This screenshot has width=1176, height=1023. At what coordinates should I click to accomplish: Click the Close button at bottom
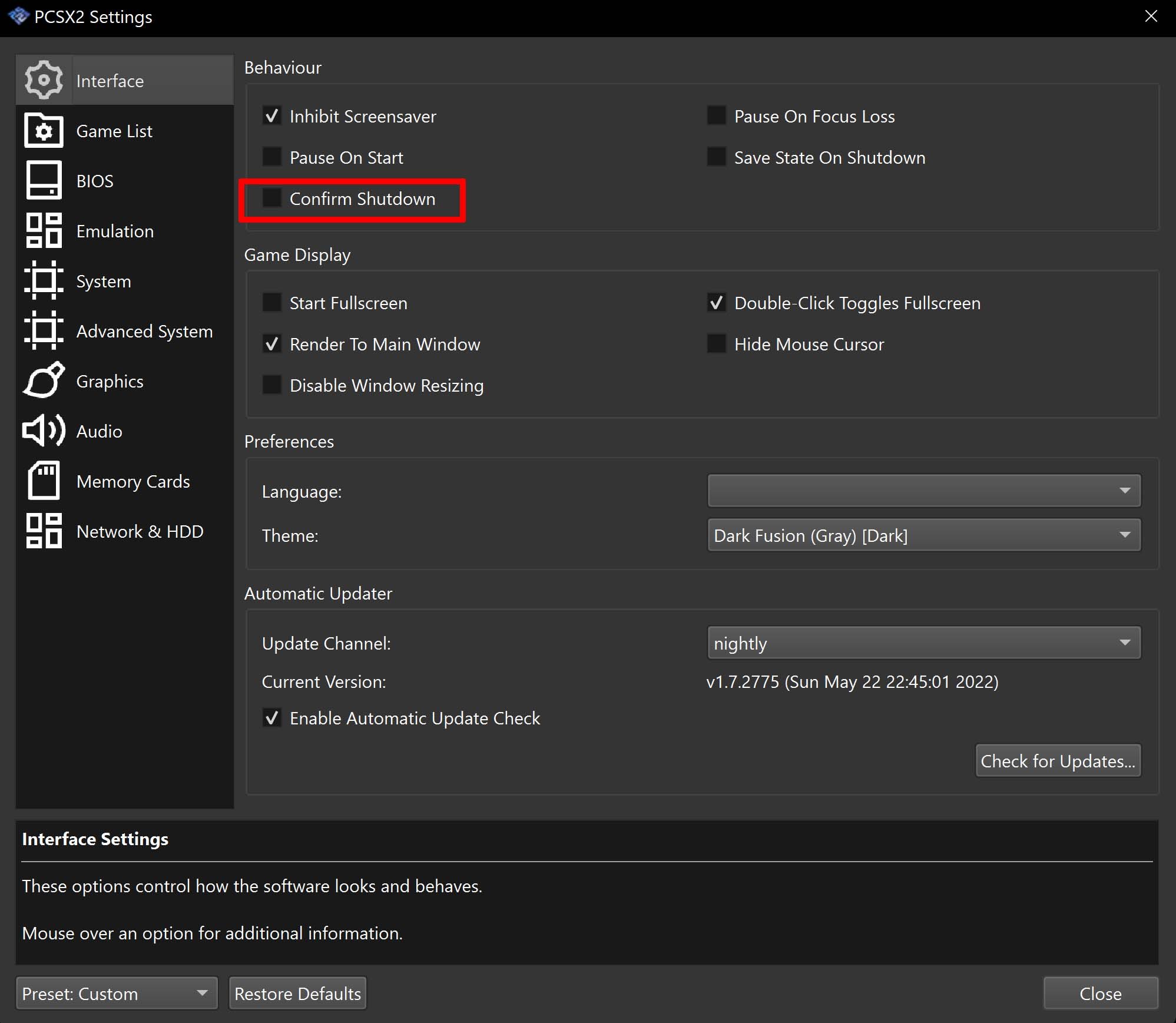[1101, 993]
